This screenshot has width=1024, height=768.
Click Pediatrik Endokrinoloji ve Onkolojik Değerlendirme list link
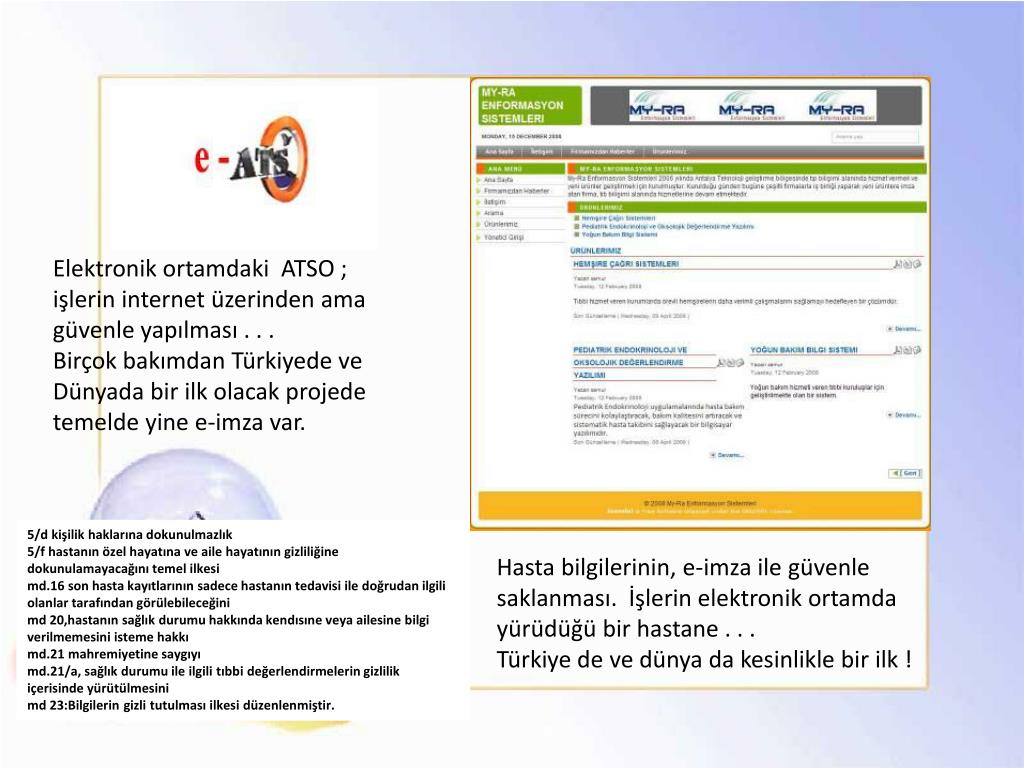point(667,227)
